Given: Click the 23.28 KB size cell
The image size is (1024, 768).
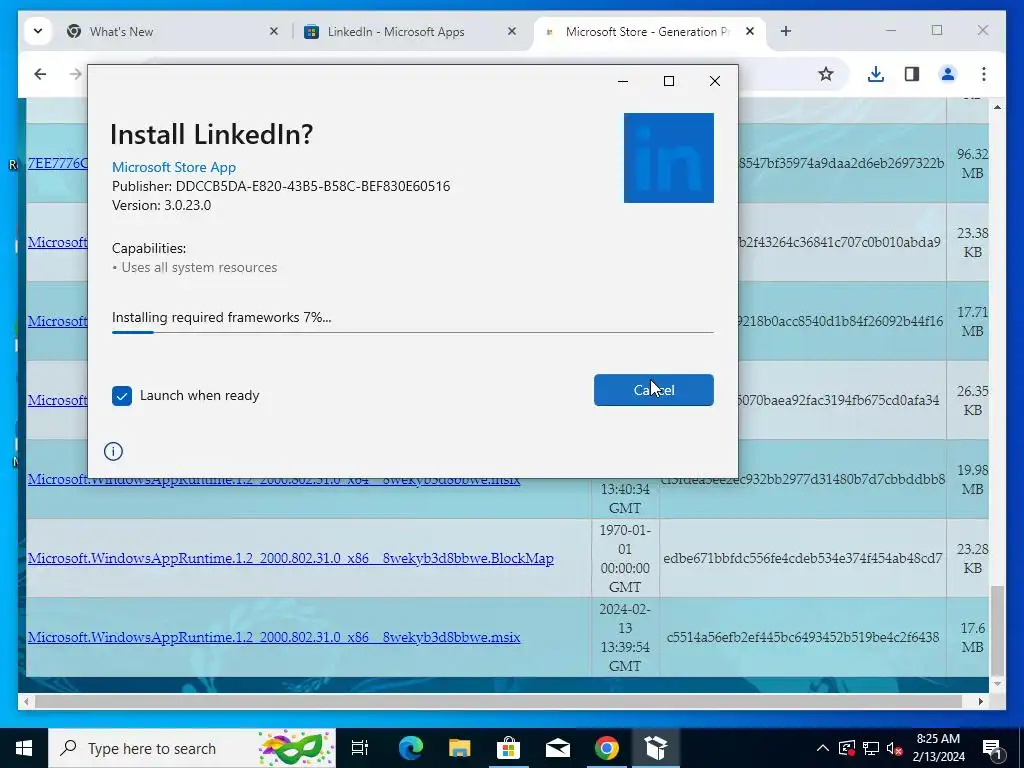Looking at the screenshot, I should pyautogui.click(x=972, y=558).
